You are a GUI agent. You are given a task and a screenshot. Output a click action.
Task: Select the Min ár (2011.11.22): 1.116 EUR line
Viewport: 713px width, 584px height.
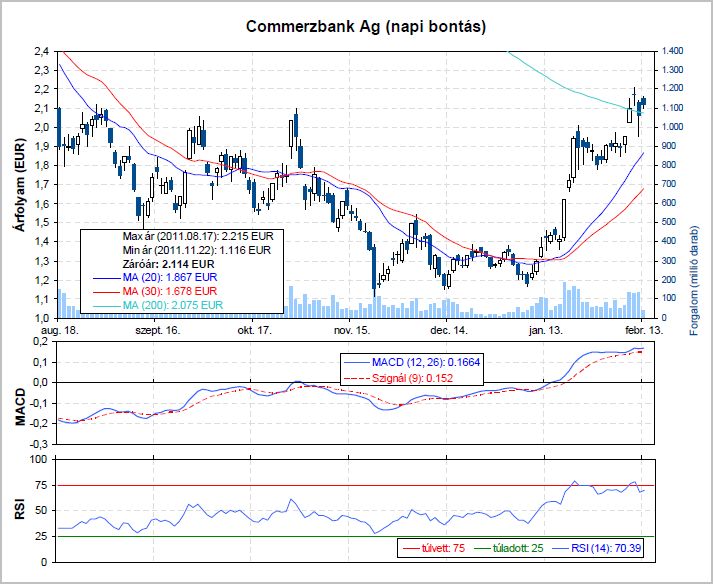tap(196, 250)
